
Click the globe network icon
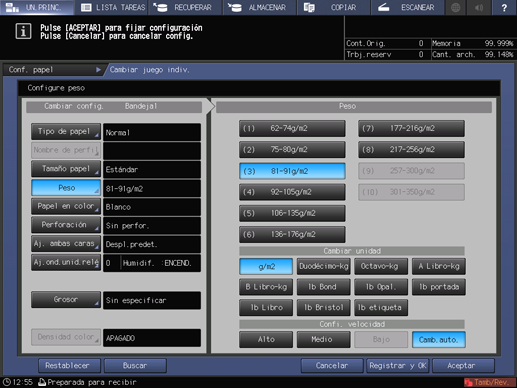tap(455, 7)
